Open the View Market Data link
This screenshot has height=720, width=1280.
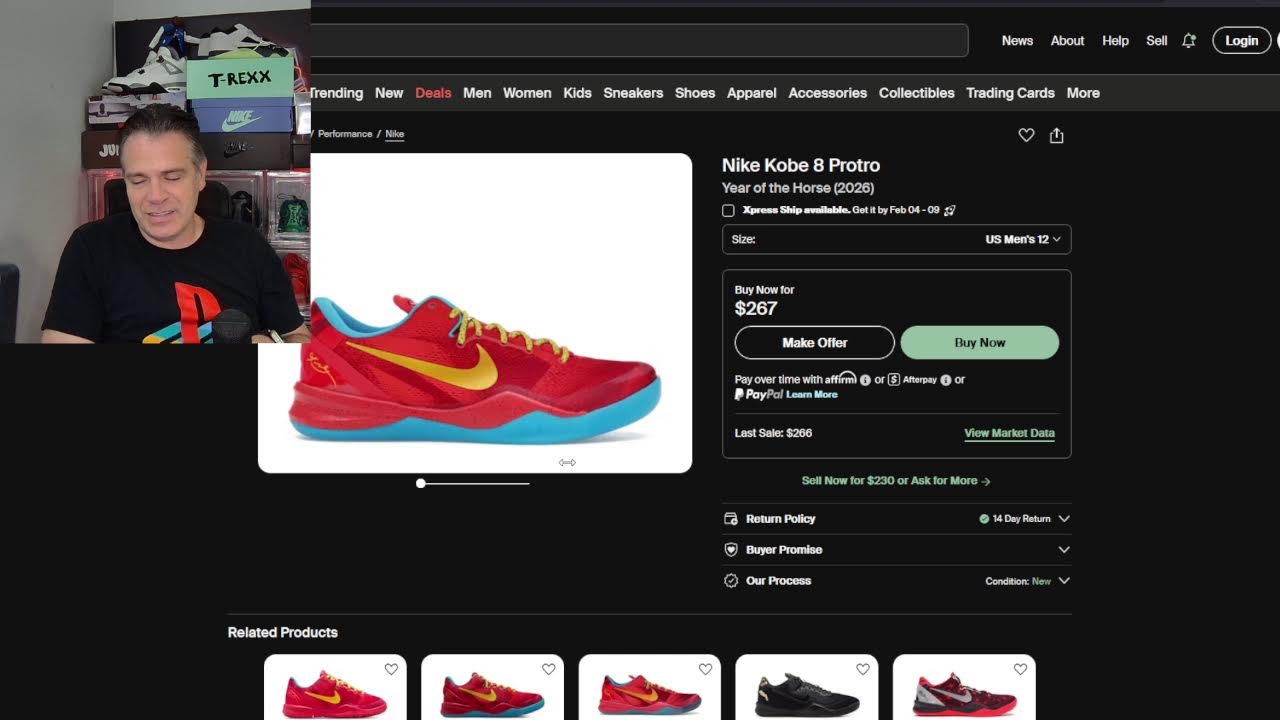tap(1009, 433)
